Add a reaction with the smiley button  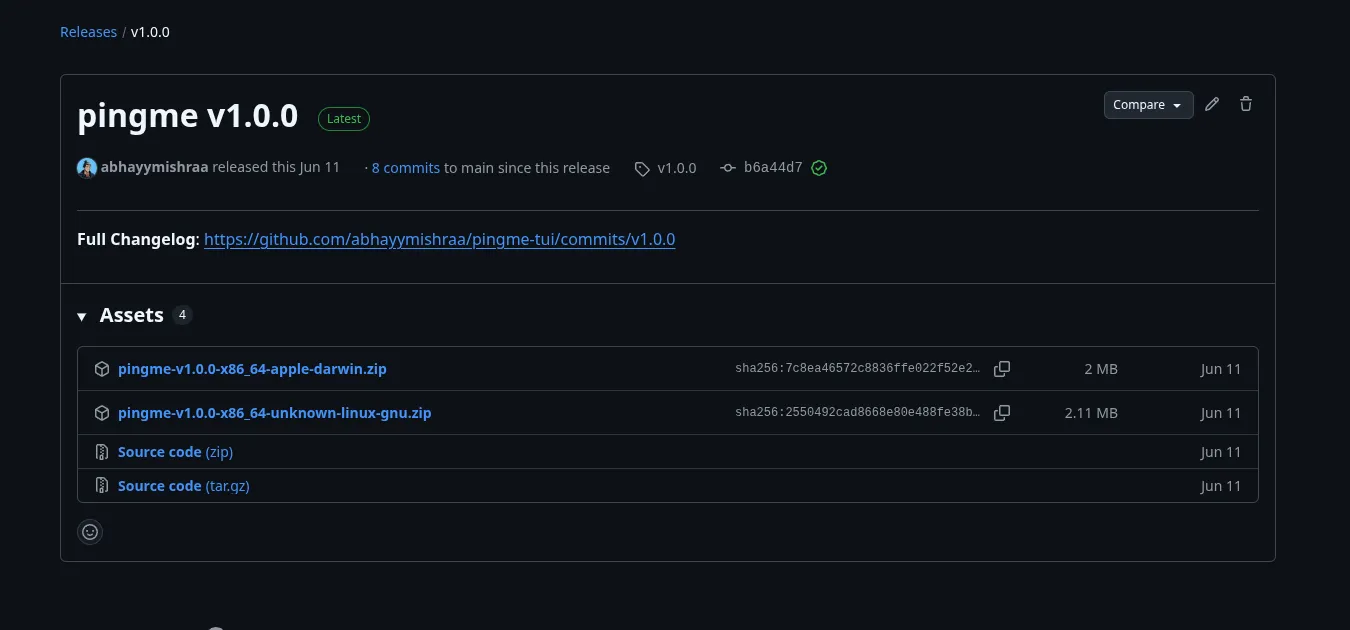tap(90, 532)
